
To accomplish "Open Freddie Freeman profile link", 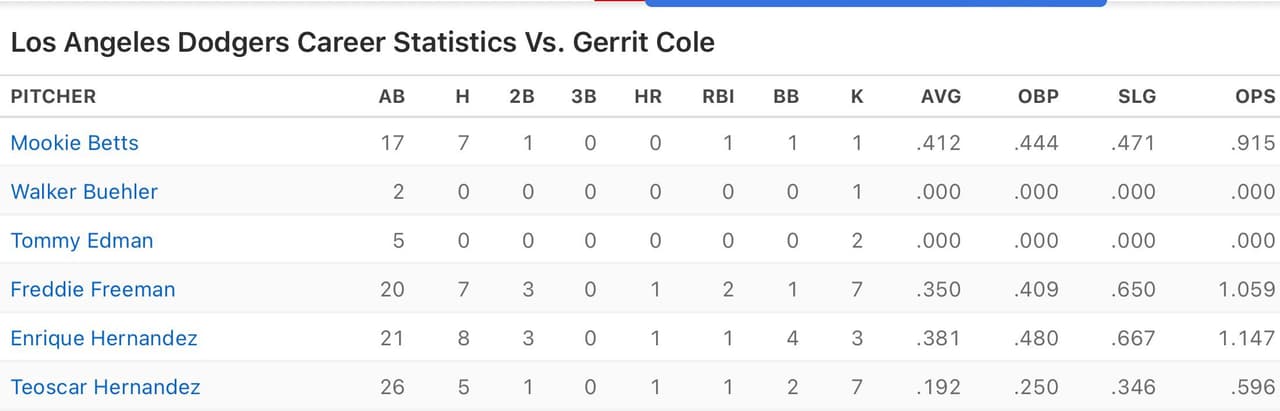I will pos(93,290).
